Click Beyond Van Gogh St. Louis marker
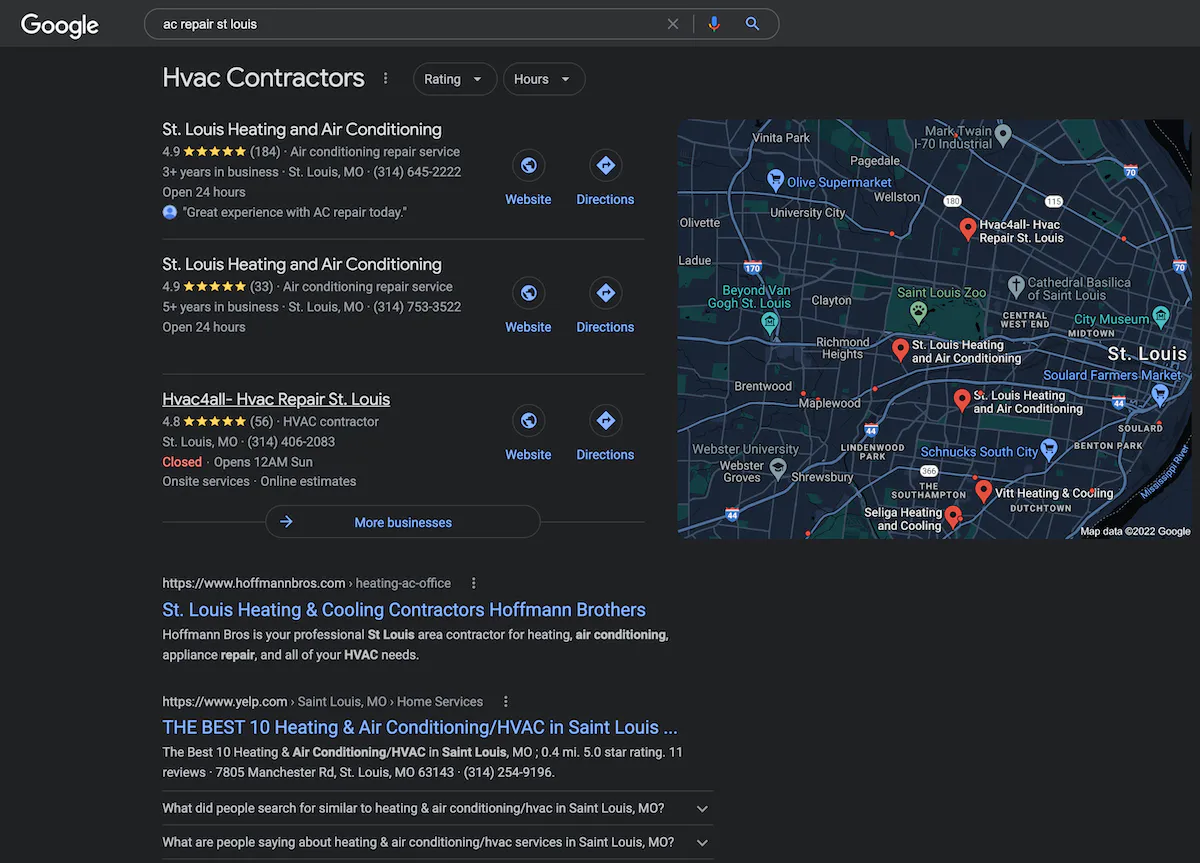The image size is (1200, 863). coord(769,323)
